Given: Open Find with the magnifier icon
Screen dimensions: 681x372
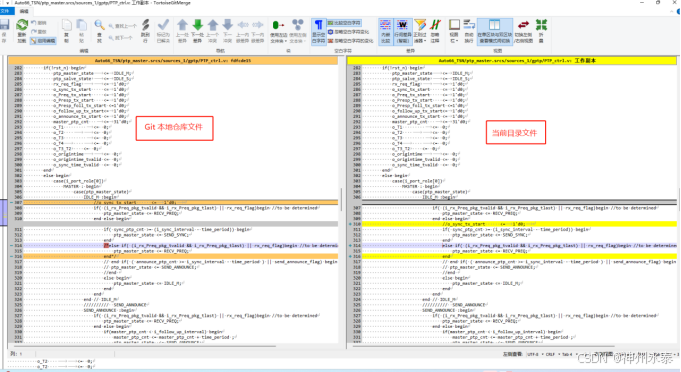Looking at the screenshot, I should pyautogui.click(x=99, y=30).
